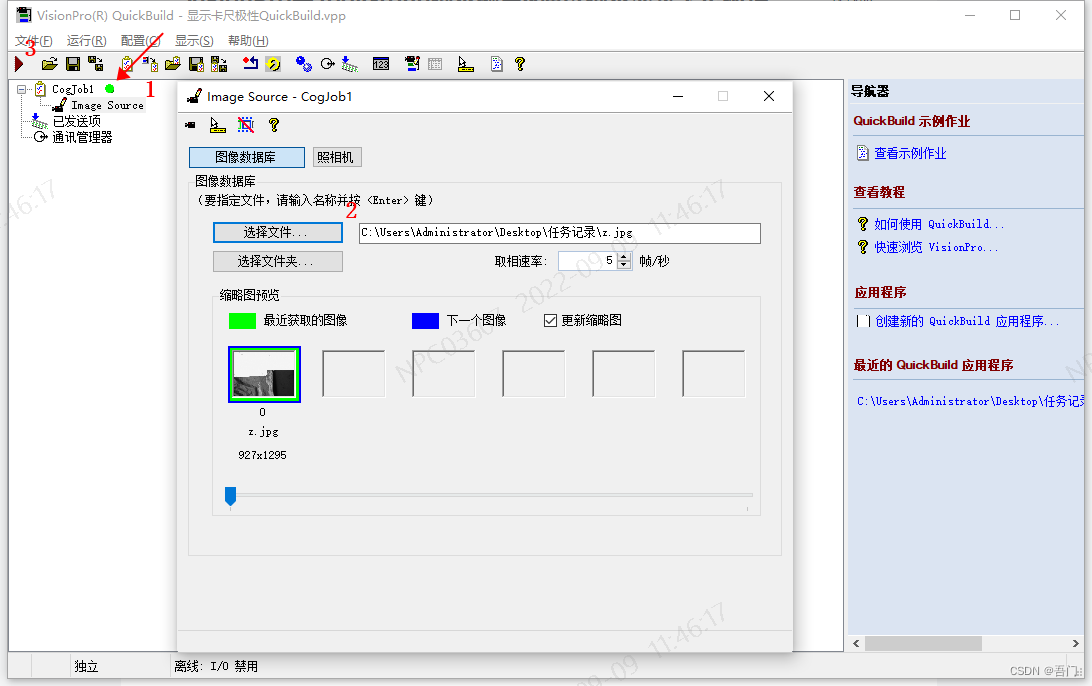
Task: Click the 选择文件 button
Action: (x=278, y=232)
